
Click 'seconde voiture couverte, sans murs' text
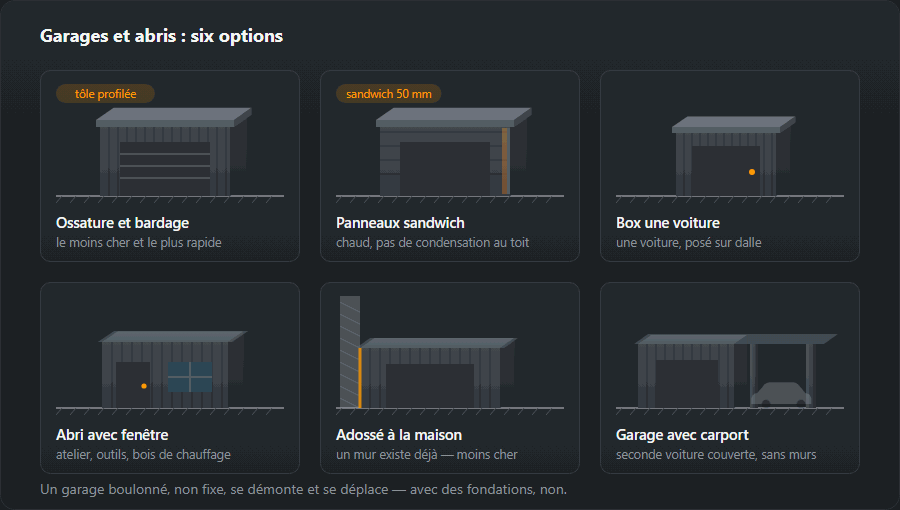(x=716, y=454)
